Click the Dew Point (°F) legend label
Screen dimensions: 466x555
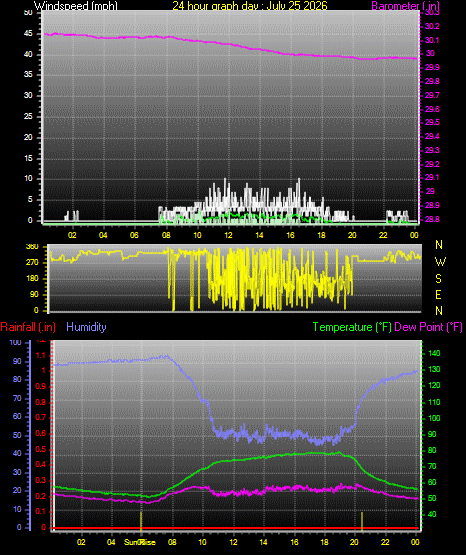428,327
